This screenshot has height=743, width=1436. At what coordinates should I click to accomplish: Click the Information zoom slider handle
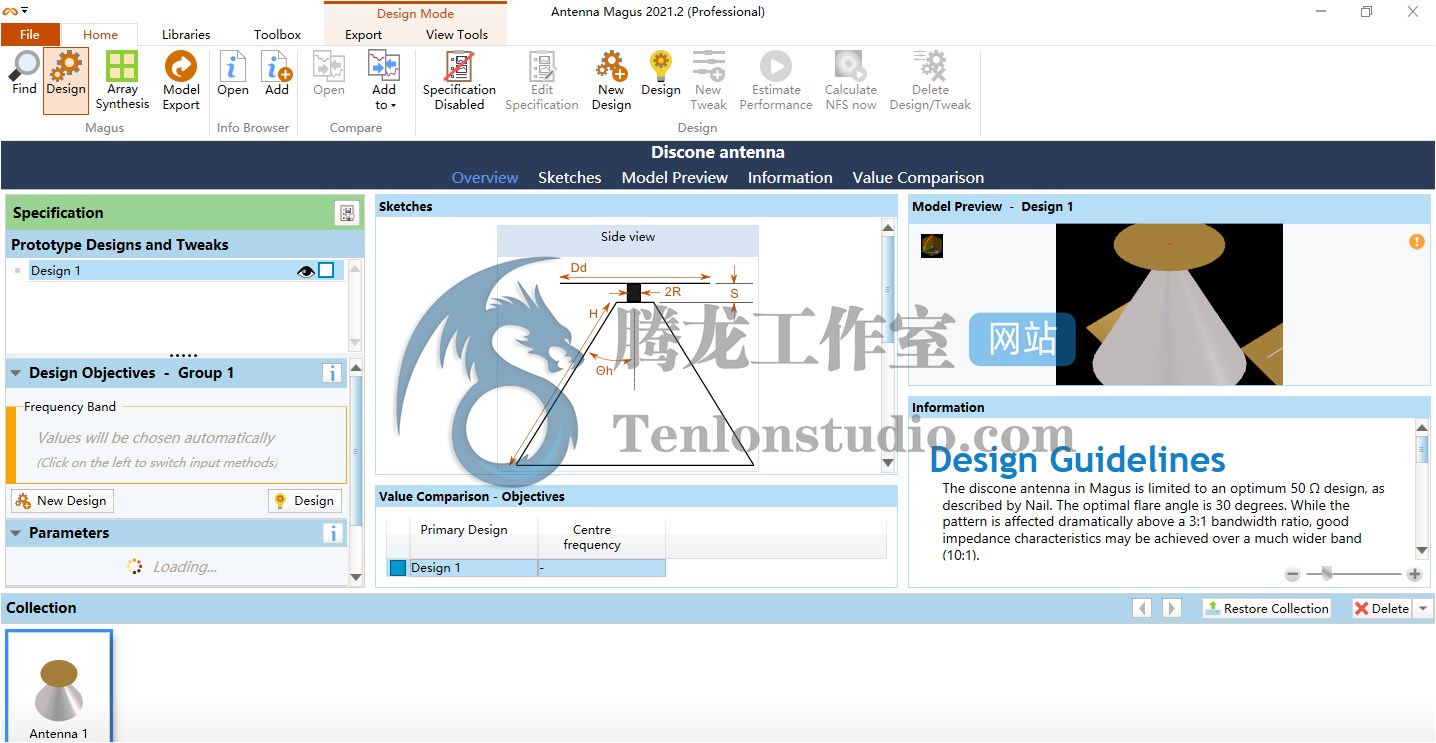pos(1327,573)
